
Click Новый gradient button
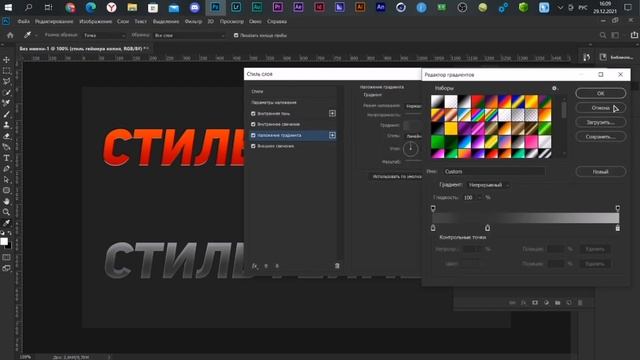[x=600, y=172]
